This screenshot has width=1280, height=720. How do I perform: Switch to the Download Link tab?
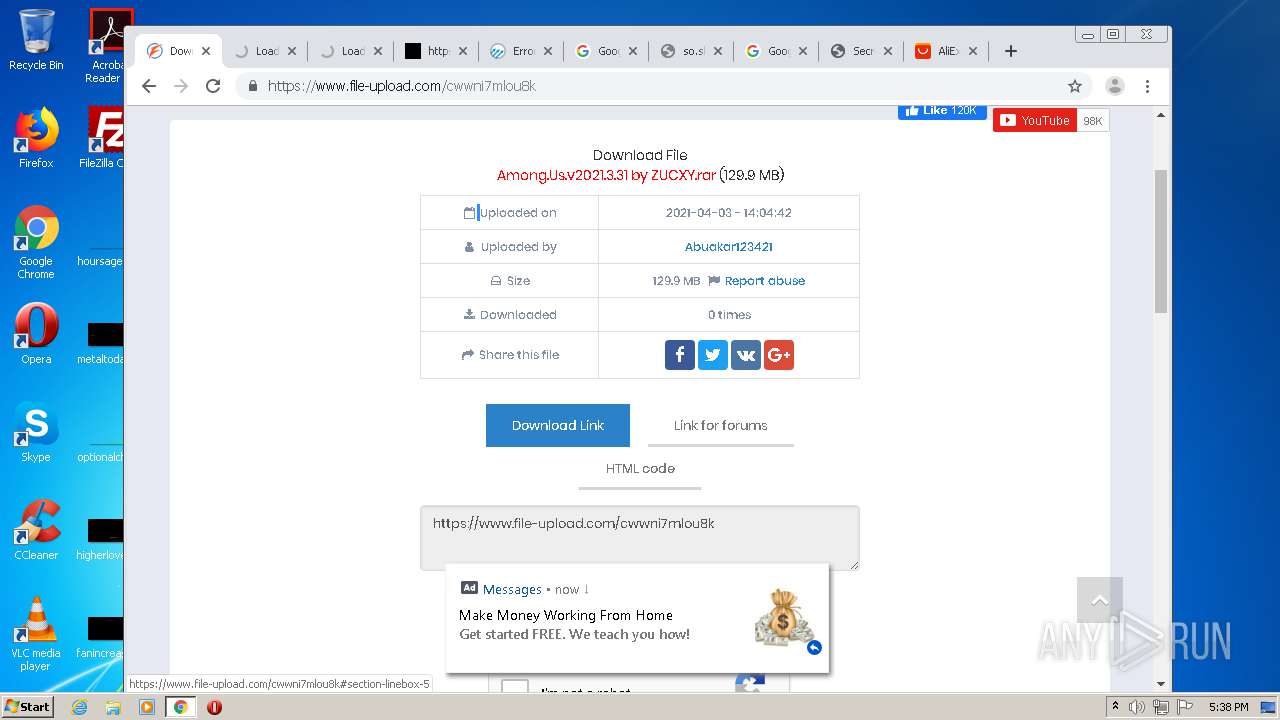(x=558, y=425)
